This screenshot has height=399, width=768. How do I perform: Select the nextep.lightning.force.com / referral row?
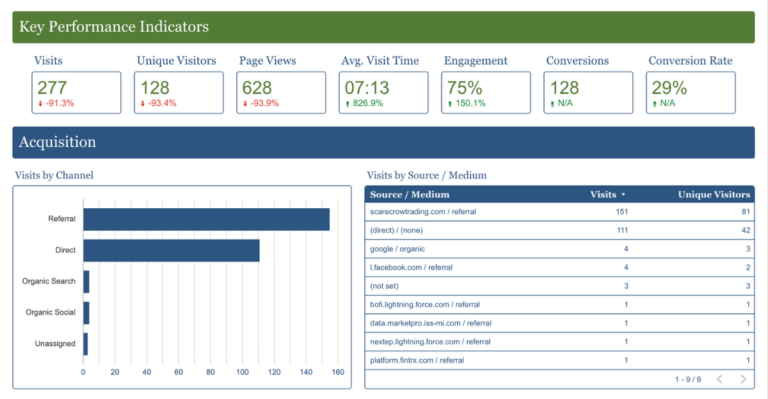tap(559, 342)
